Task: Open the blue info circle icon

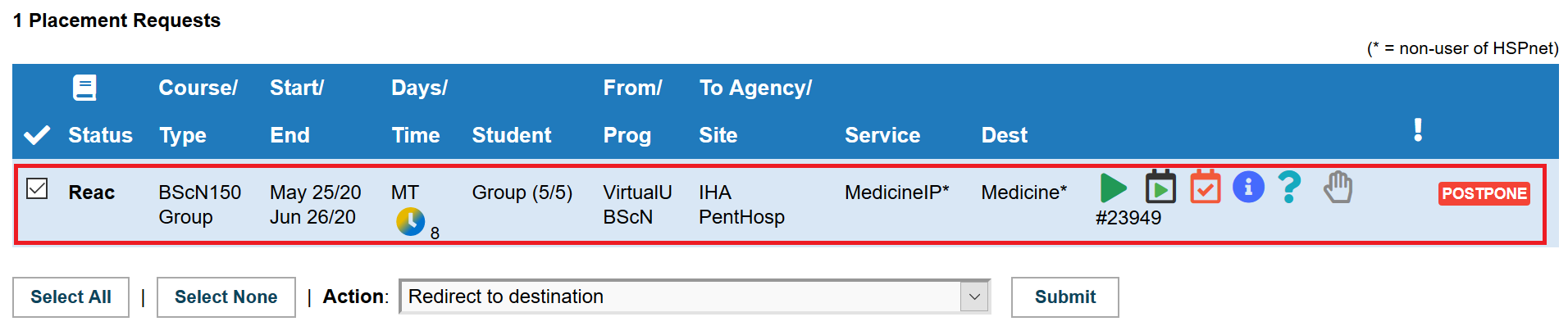Action: point(1248,188)
